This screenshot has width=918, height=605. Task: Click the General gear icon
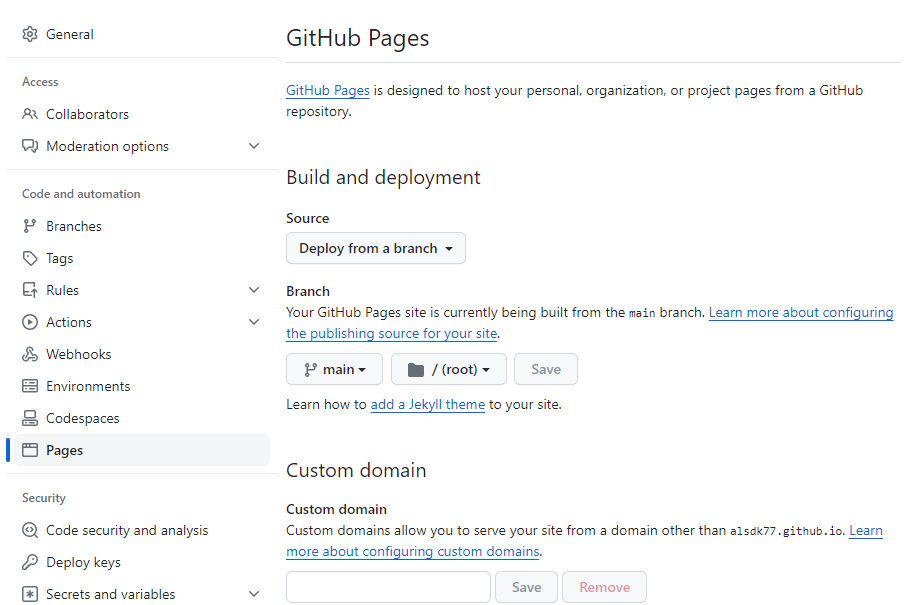tap(30, 35)
